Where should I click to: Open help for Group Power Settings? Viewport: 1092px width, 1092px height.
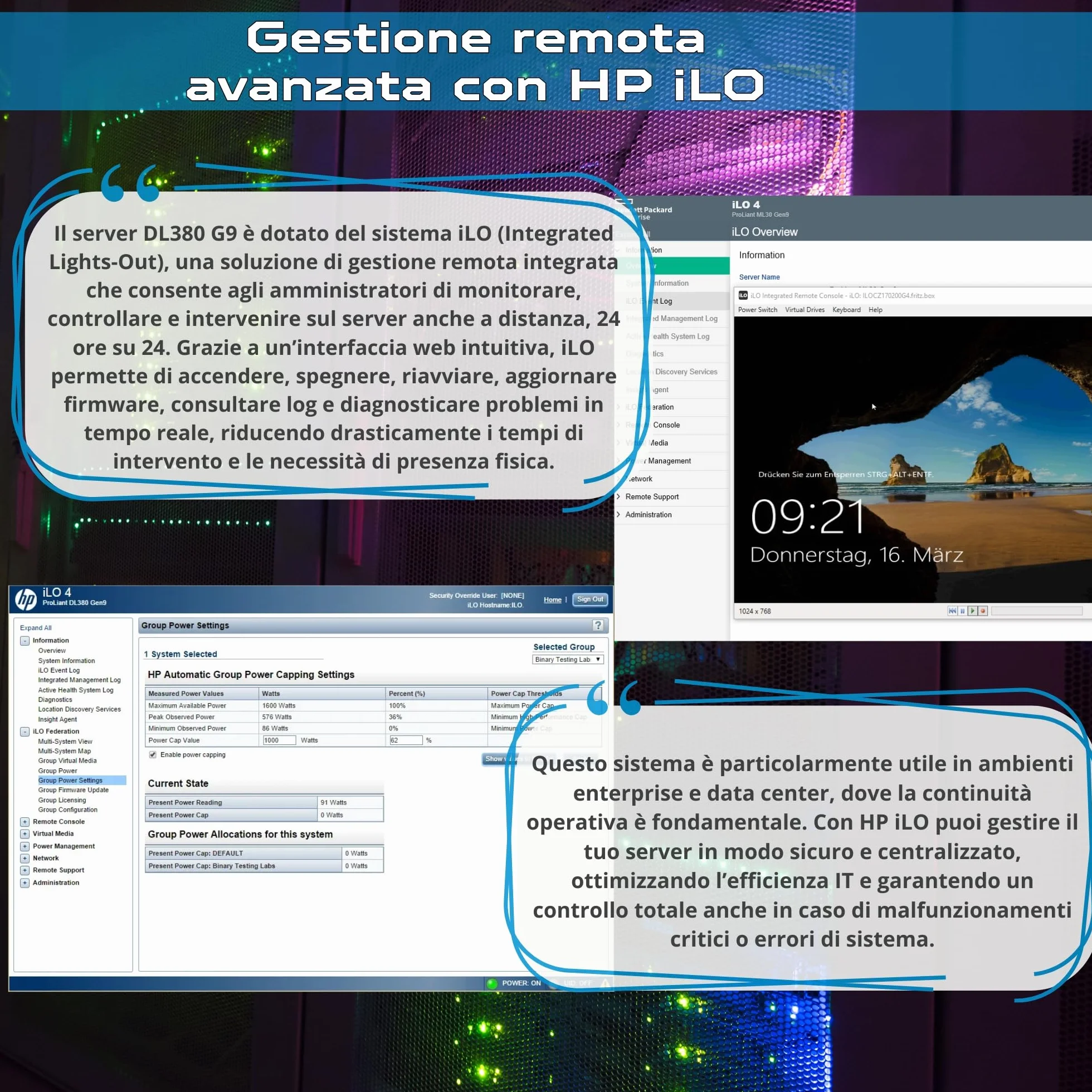[x=598, y=625]
